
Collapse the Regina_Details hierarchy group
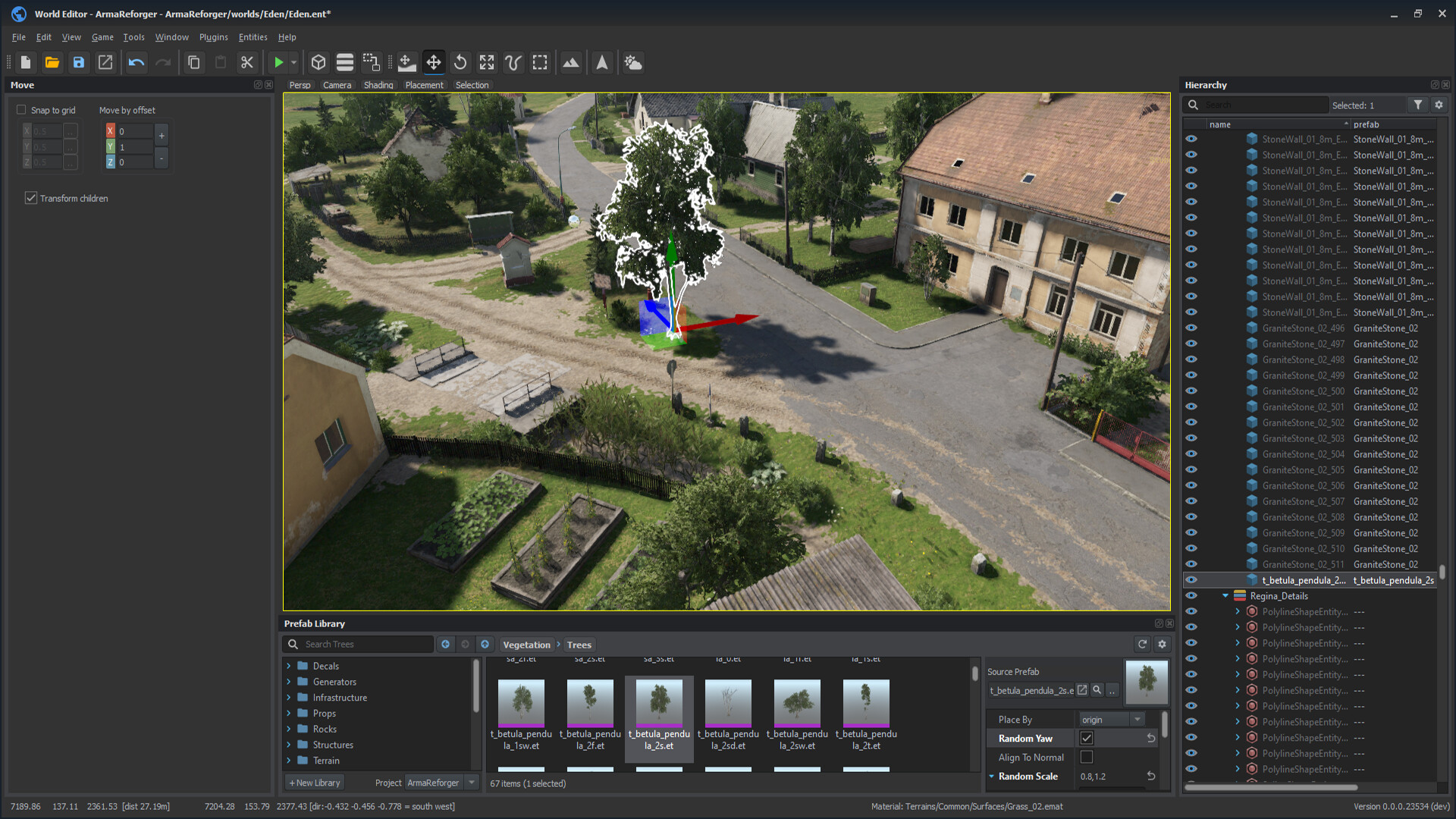point(1225,595)
